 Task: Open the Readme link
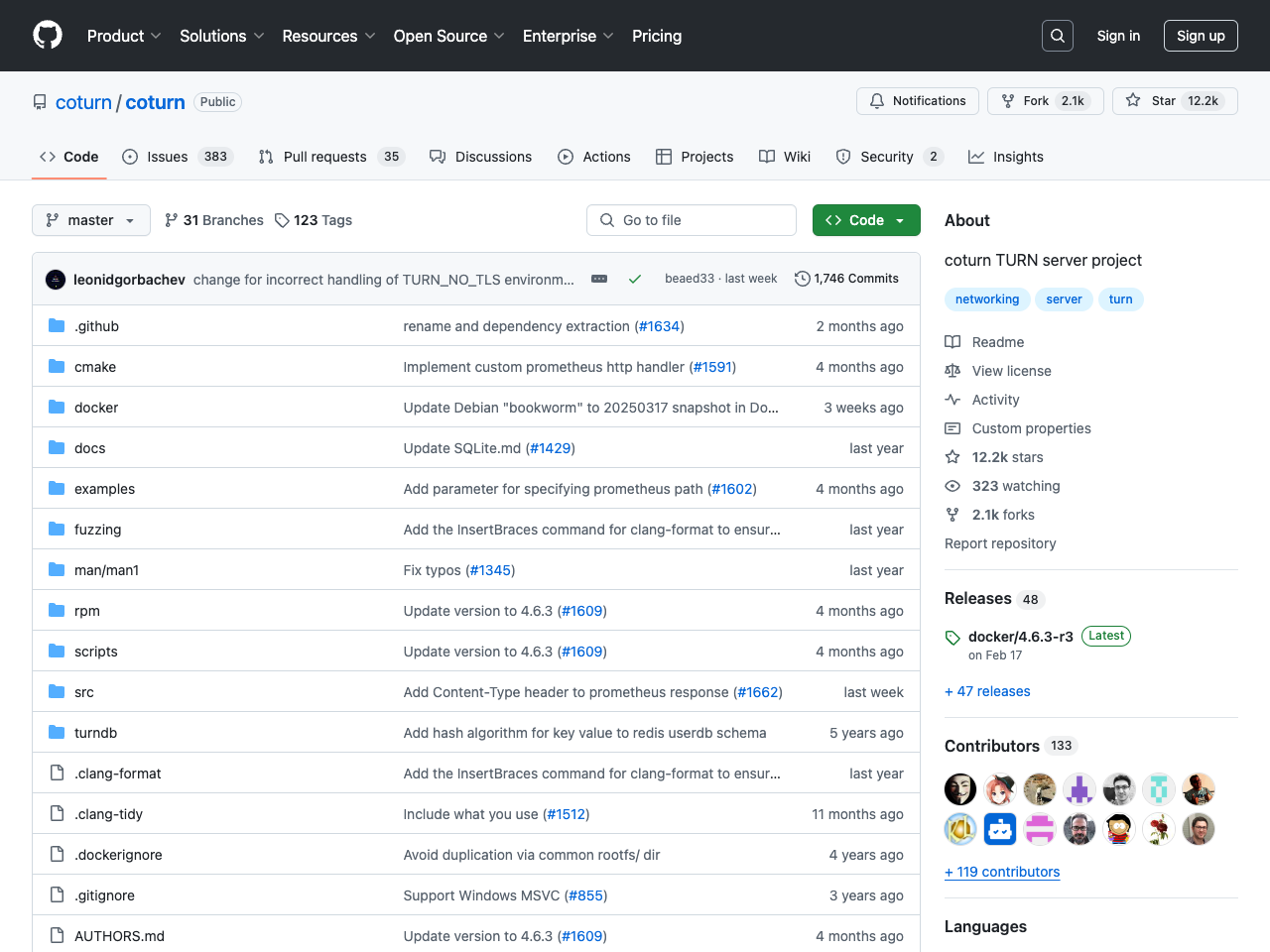[x=984, y=342]
